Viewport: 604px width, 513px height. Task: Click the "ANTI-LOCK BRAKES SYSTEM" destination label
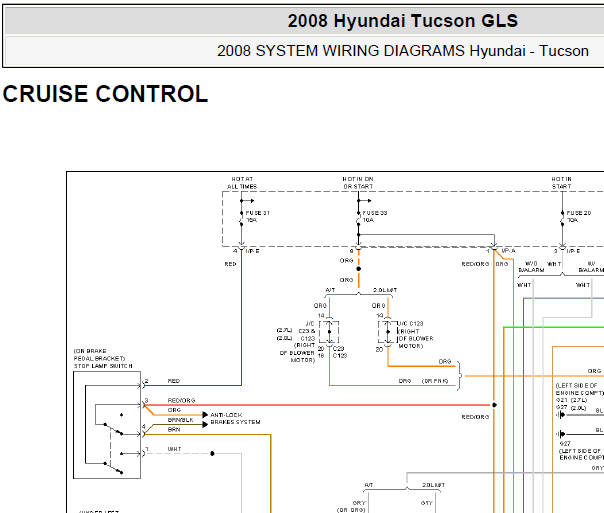tap(235, 419)
